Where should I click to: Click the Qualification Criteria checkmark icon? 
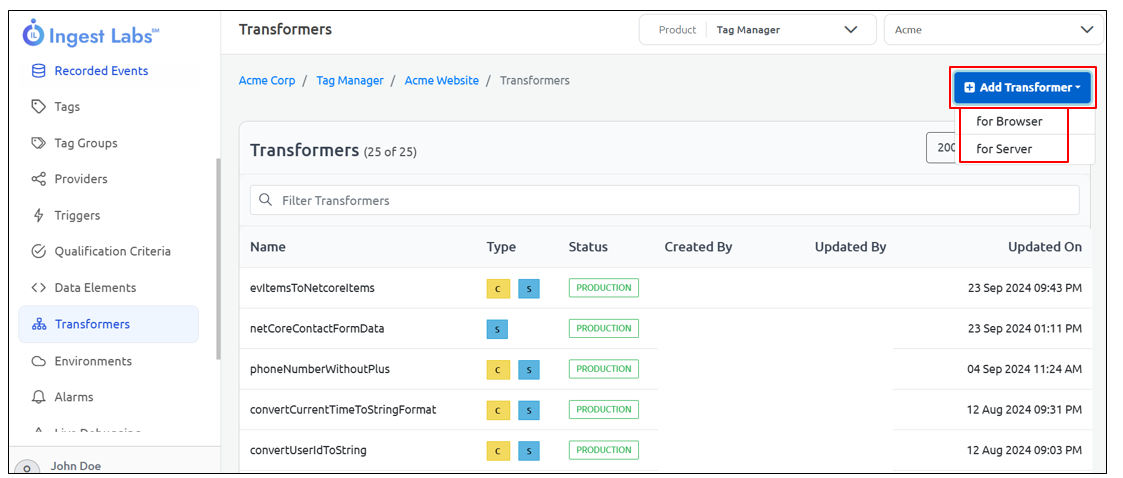click(39, 251)
